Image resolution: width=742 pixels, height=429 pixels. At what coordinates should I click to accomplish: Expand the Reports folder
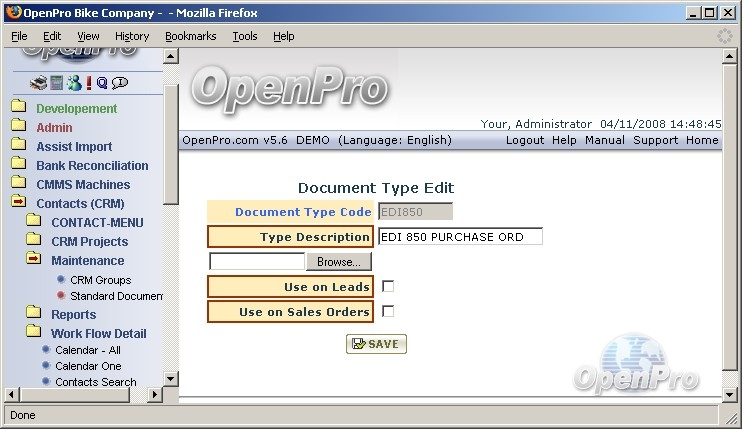(33, 314)
